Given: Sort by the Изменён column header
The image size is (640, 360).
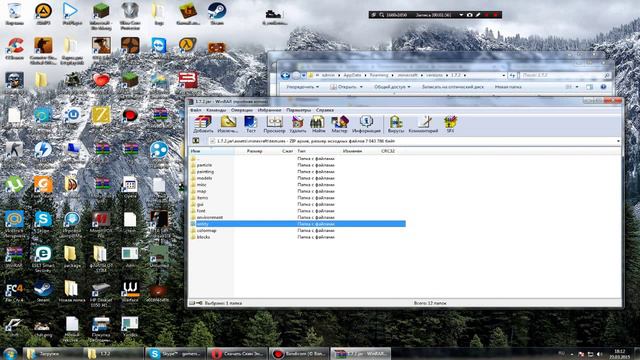Looking at the screenshot, I should click(352, 151).
